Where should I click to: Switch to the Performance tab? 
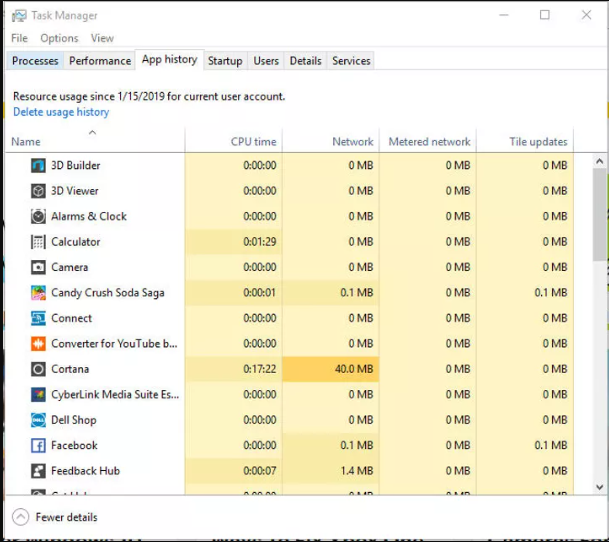pyautogui.click(x=100, y=61)
